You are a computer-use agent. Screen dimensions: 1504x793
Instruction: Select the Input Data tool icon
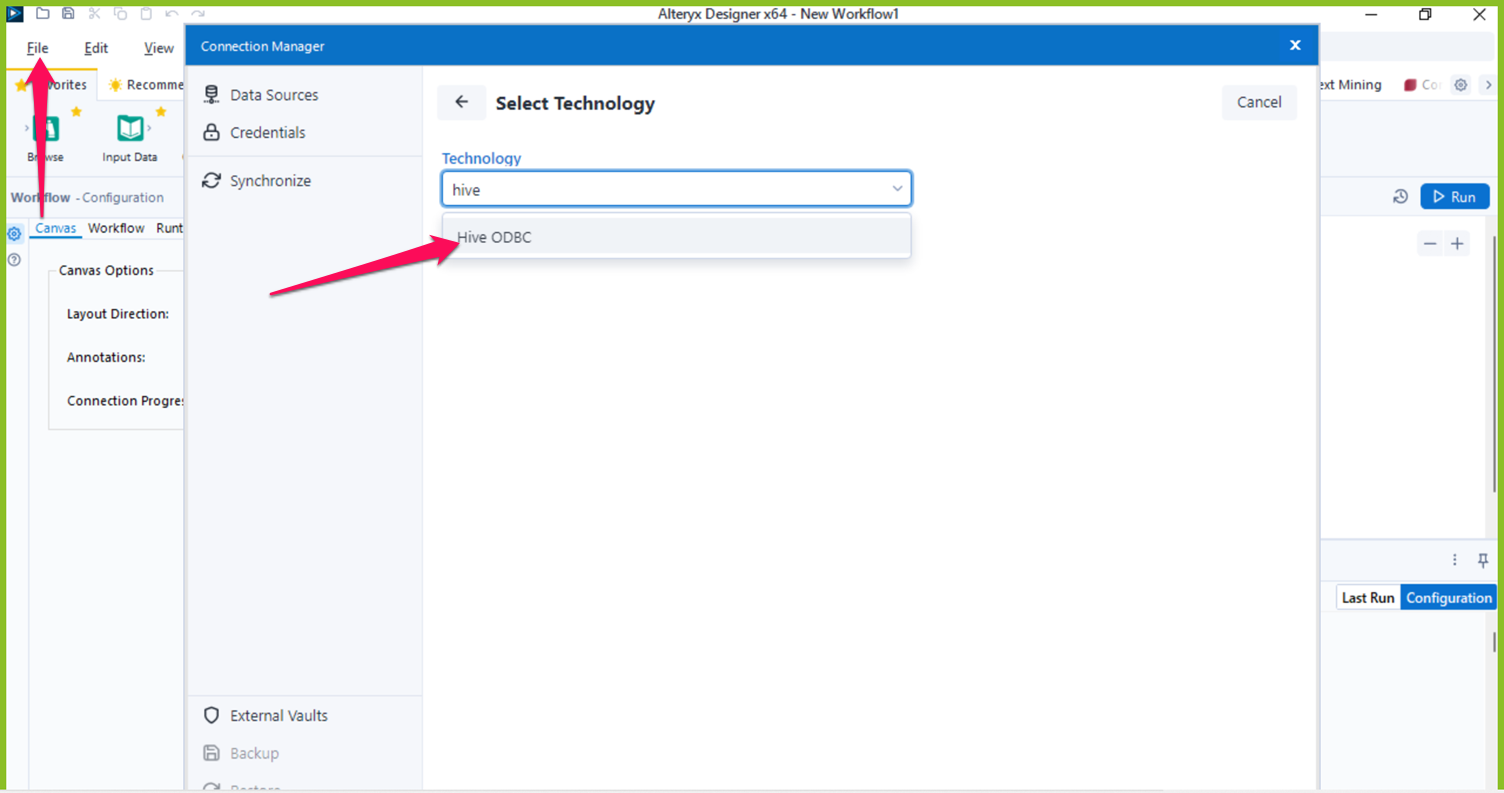(x=130, y=128)
